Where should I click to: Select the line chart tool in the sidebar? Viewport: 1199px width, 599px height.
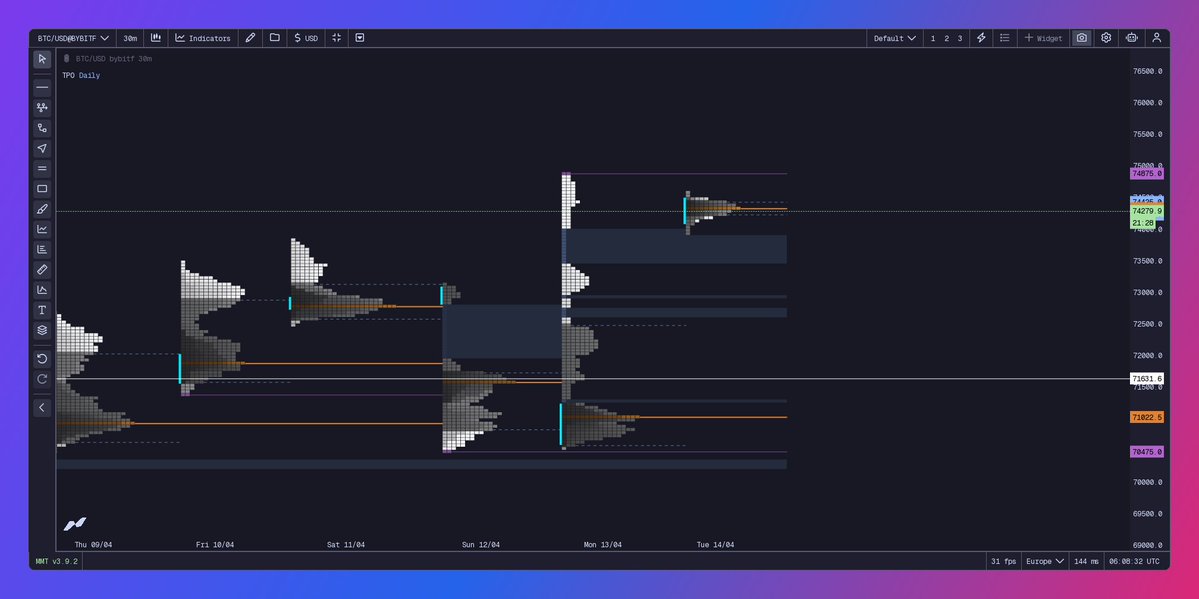(x=42, y=229)
